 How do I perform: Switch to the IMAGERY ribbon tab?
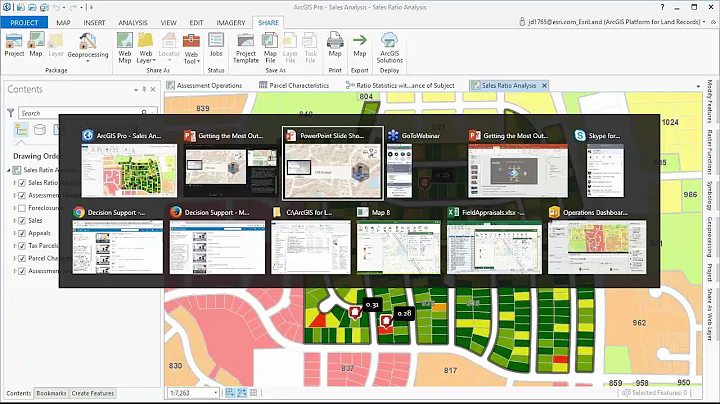(231, 22)
